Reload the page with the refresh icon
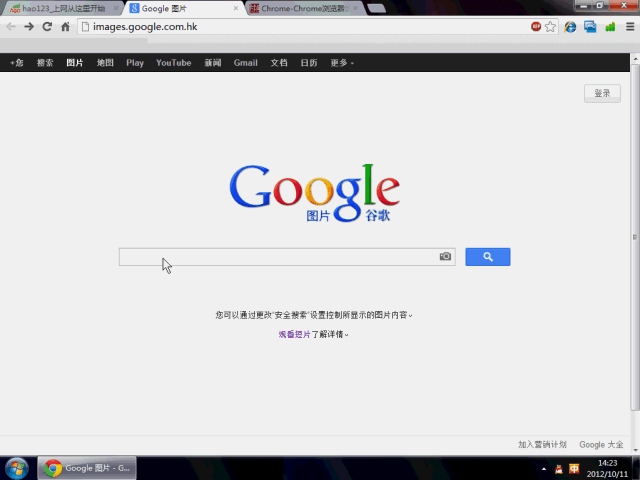Viewport: 640px width, 480px height. pyautogui.click(x=47, y=27)
